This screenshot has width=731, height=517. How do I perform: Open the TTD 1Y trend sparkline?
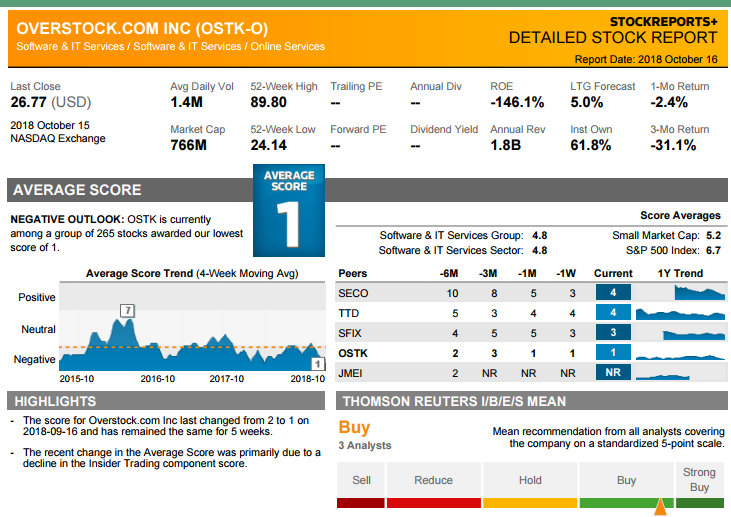681,314
